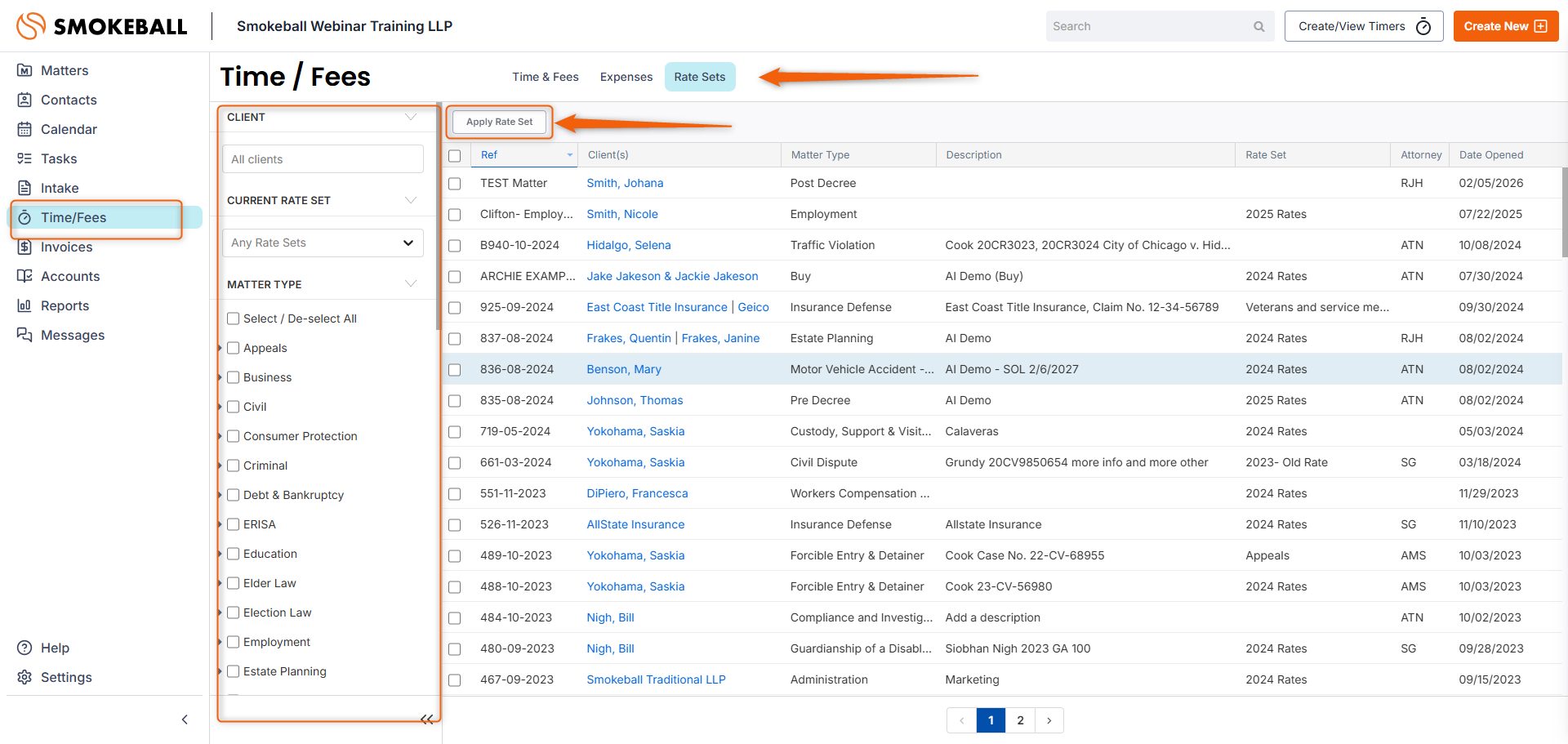Go to Calendar via sidebar icon
This screenshot has width=1568, height=744.
pyautogui.click(x=24, y=129)
